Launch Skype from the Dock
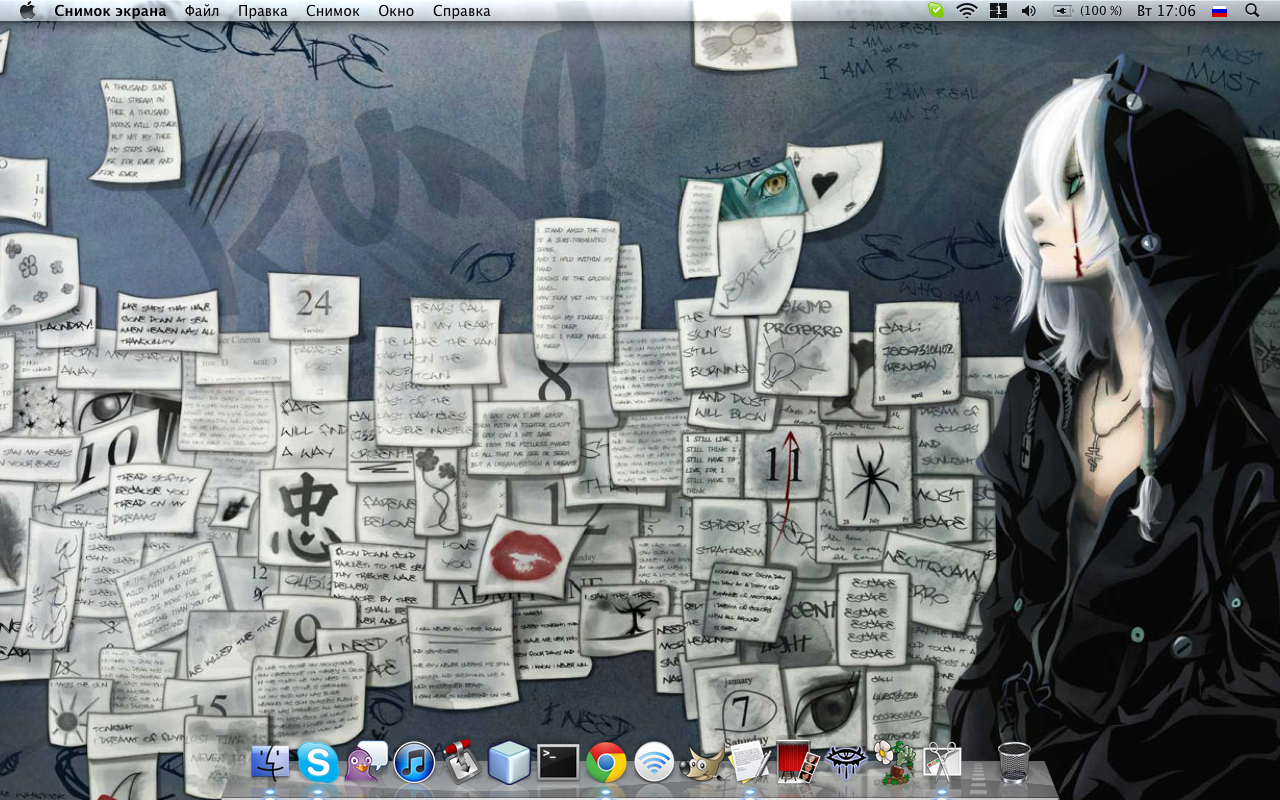1280x800 pixels. (x=318, y=764)
